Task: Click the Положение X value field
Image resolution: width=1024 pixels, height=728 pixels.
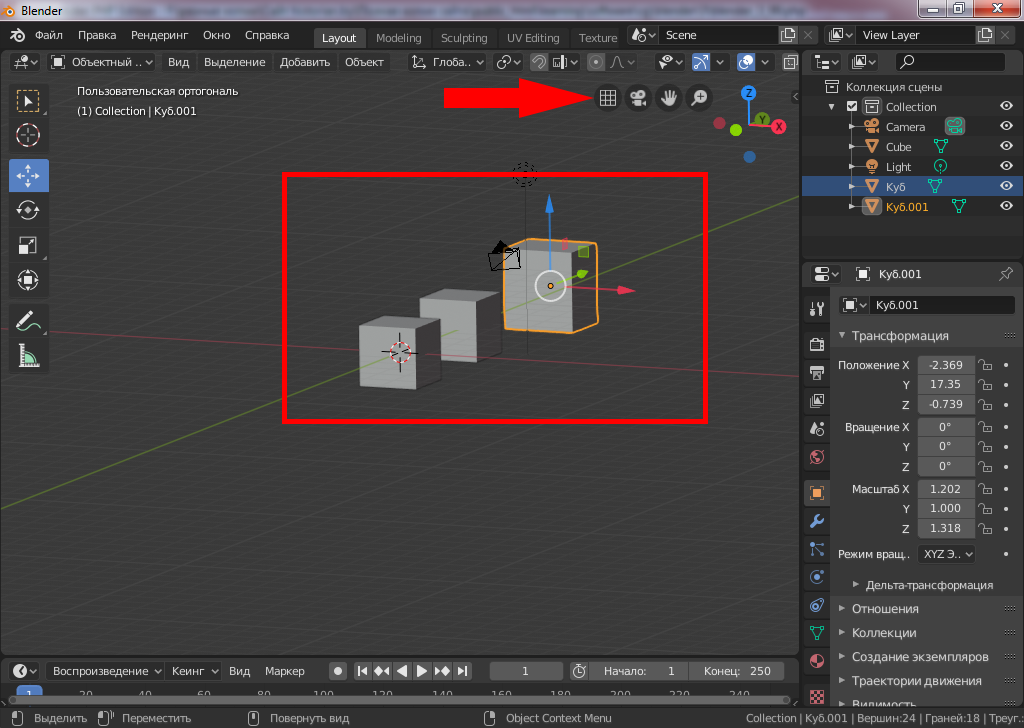Action: [945, 365]
